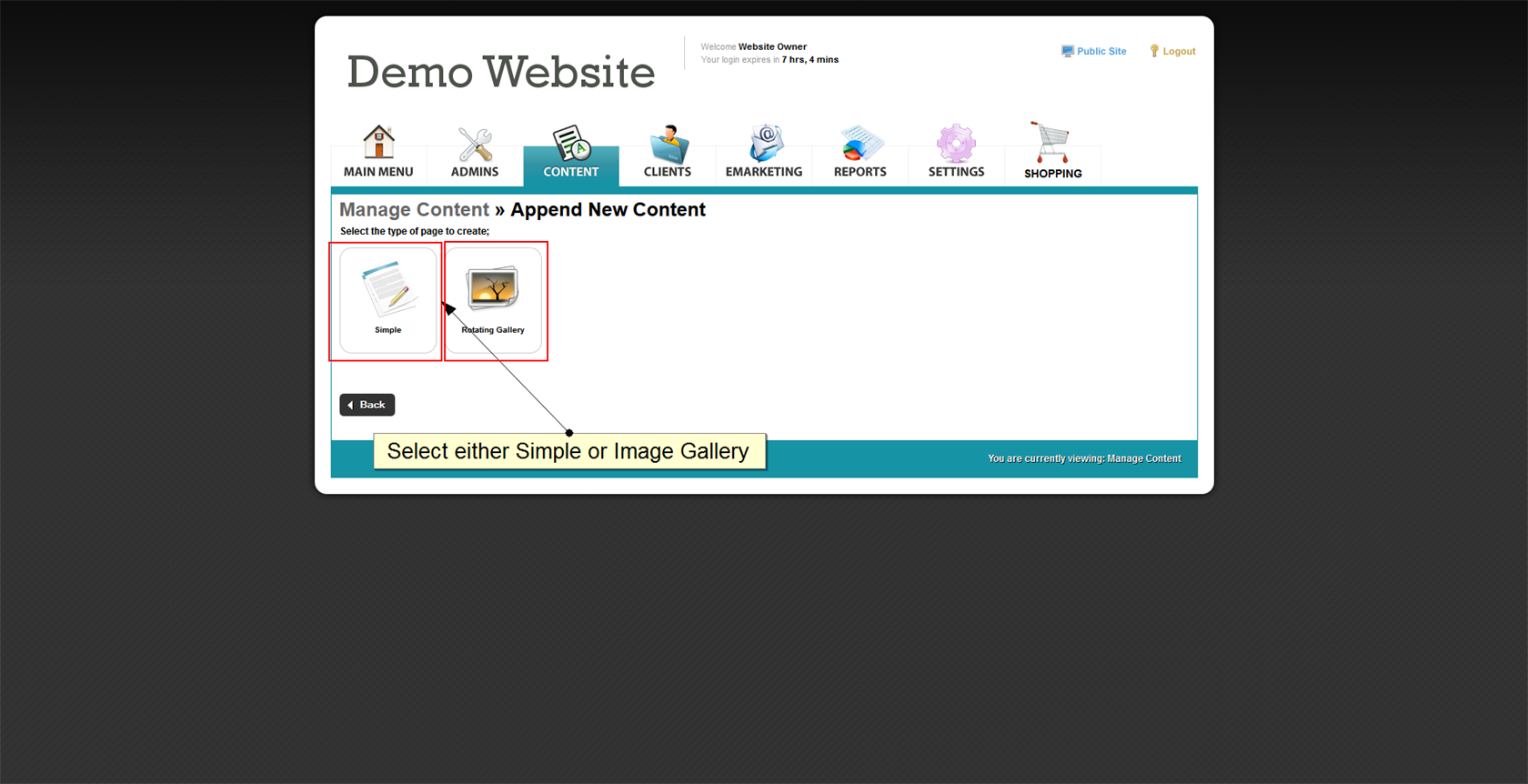Select the Content document icon
The width and height of the screenshot is (1528, 784).
pyautogui.click(x=571, y=143)
